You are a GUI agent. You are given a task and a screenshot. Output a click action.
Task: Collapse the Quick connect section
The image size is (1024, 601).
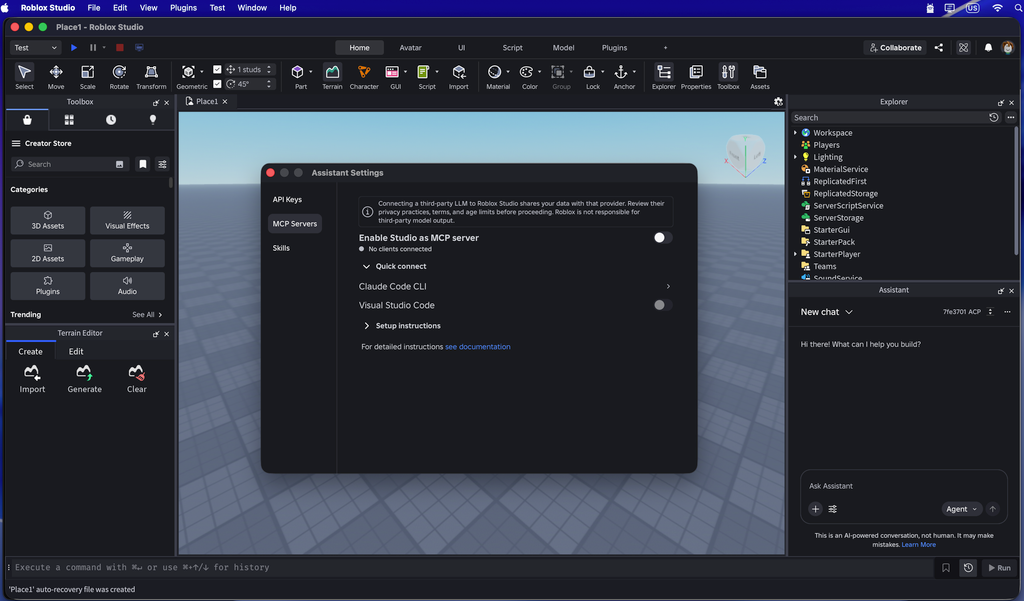366,267
